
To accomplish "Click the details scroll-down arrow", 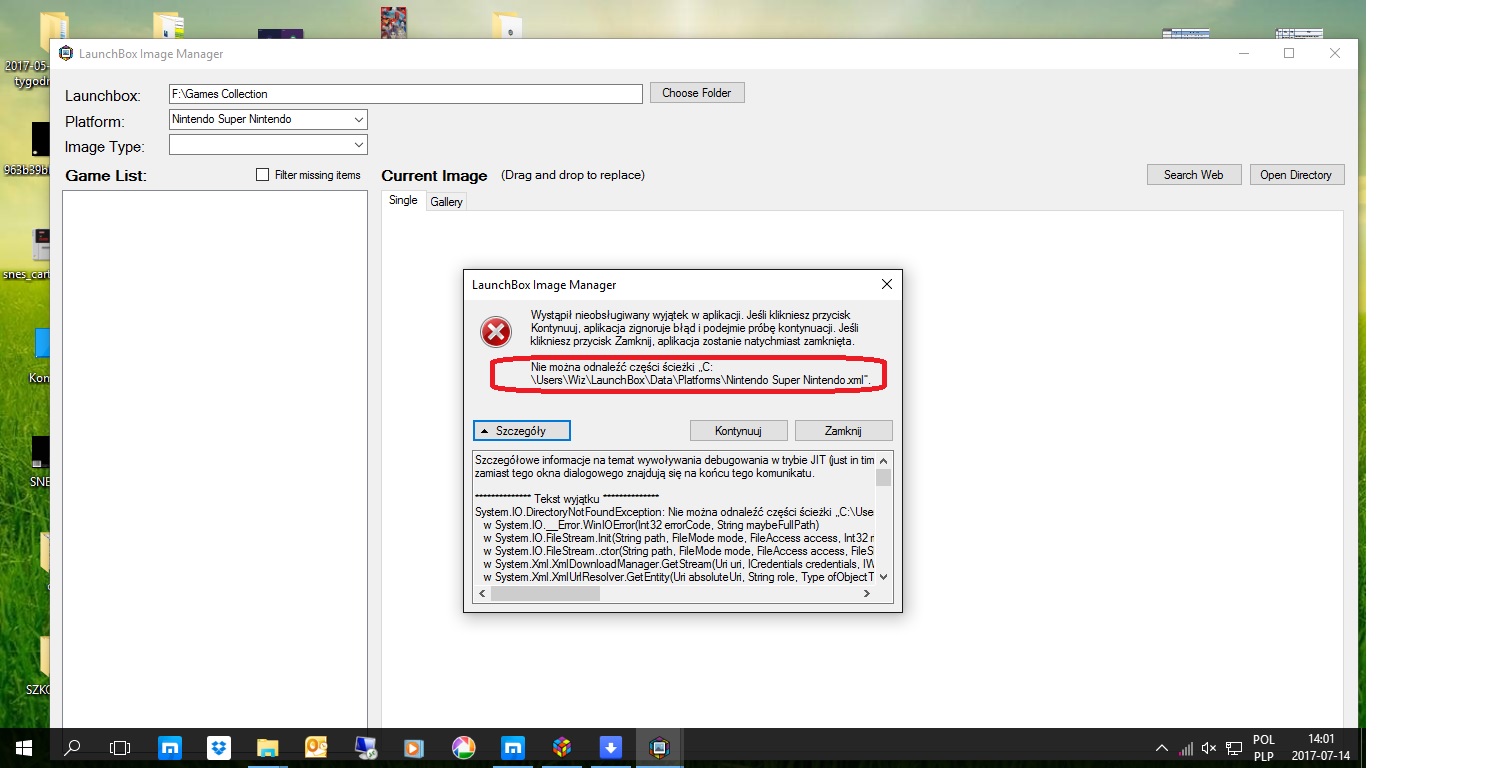I will coord(883,576).
